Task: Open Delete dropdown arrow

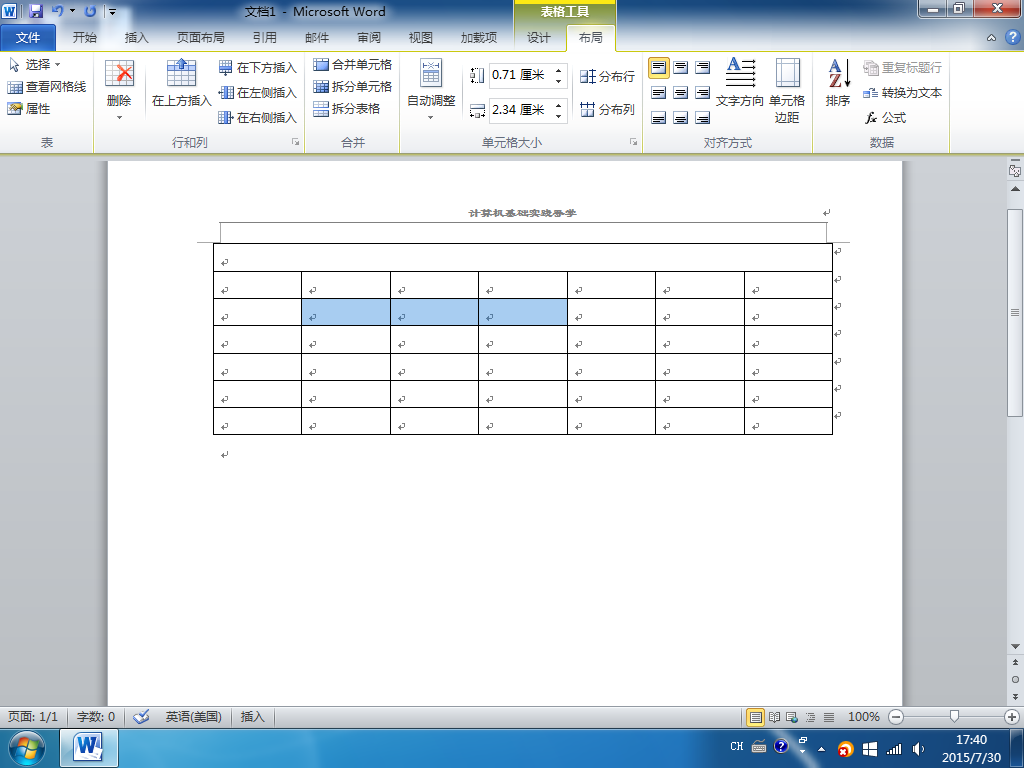Action: (x=119, y=118)
